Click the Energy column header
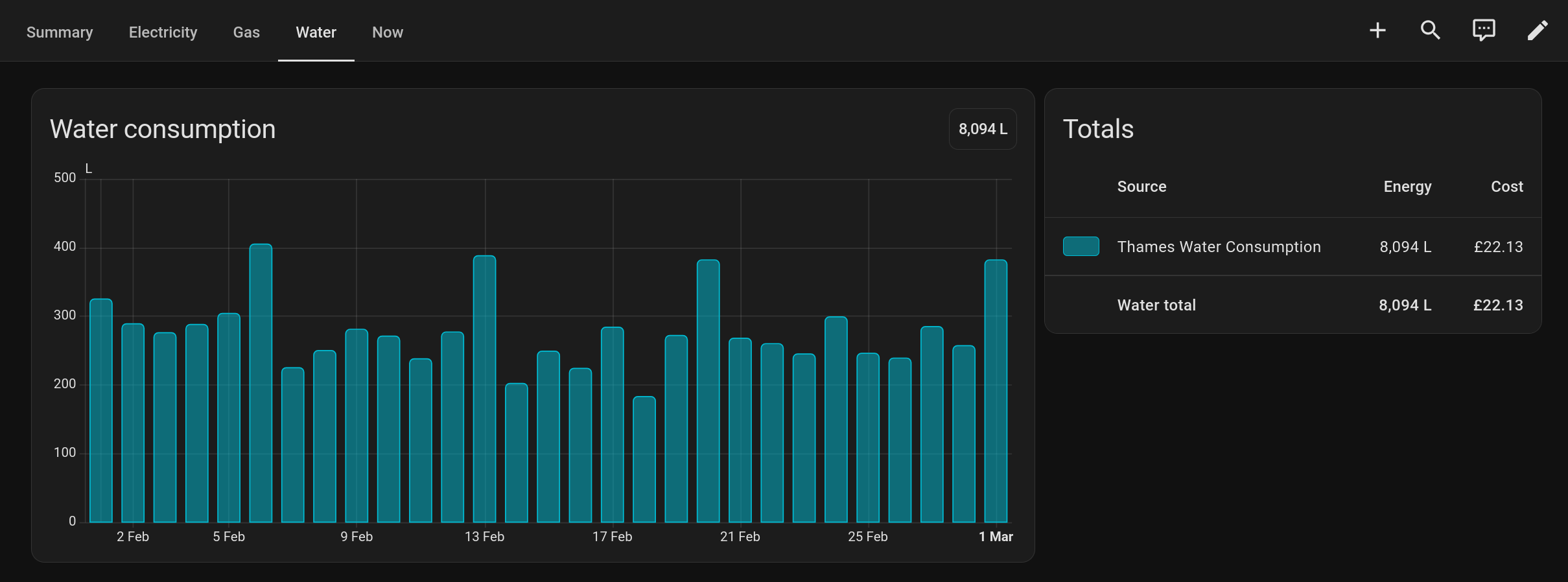Image resolution: width=1568 pixels, height=582 pixels. click(x=1407, y=187)
